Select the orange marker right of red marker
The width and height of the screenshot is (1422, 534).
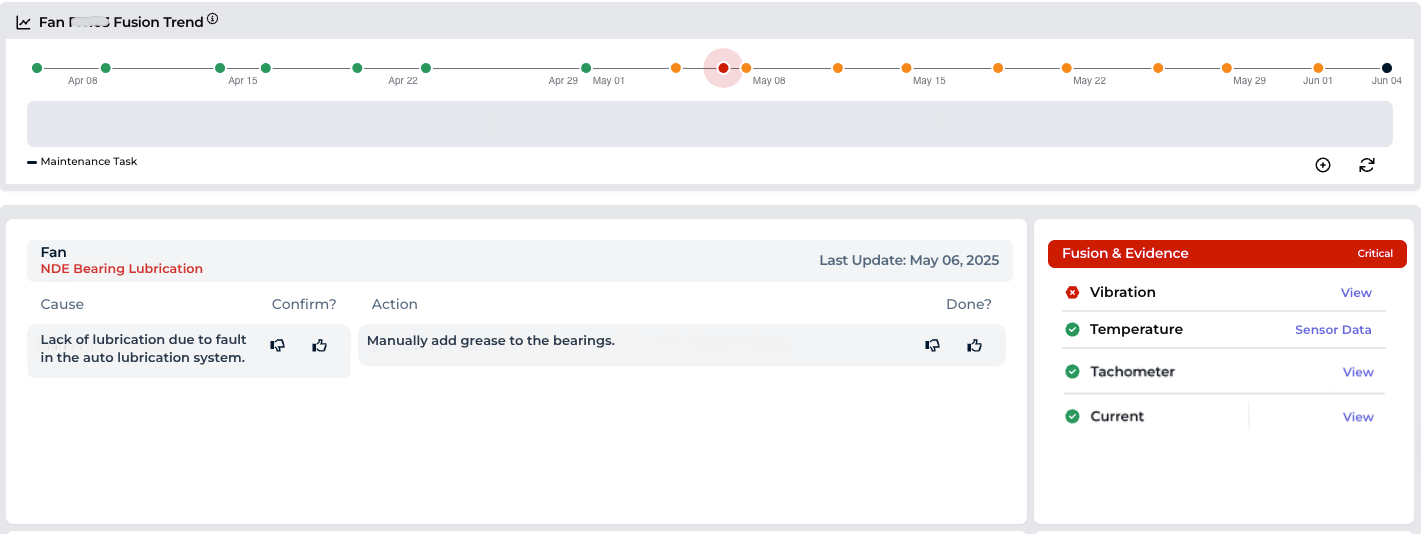coord(746,68)
